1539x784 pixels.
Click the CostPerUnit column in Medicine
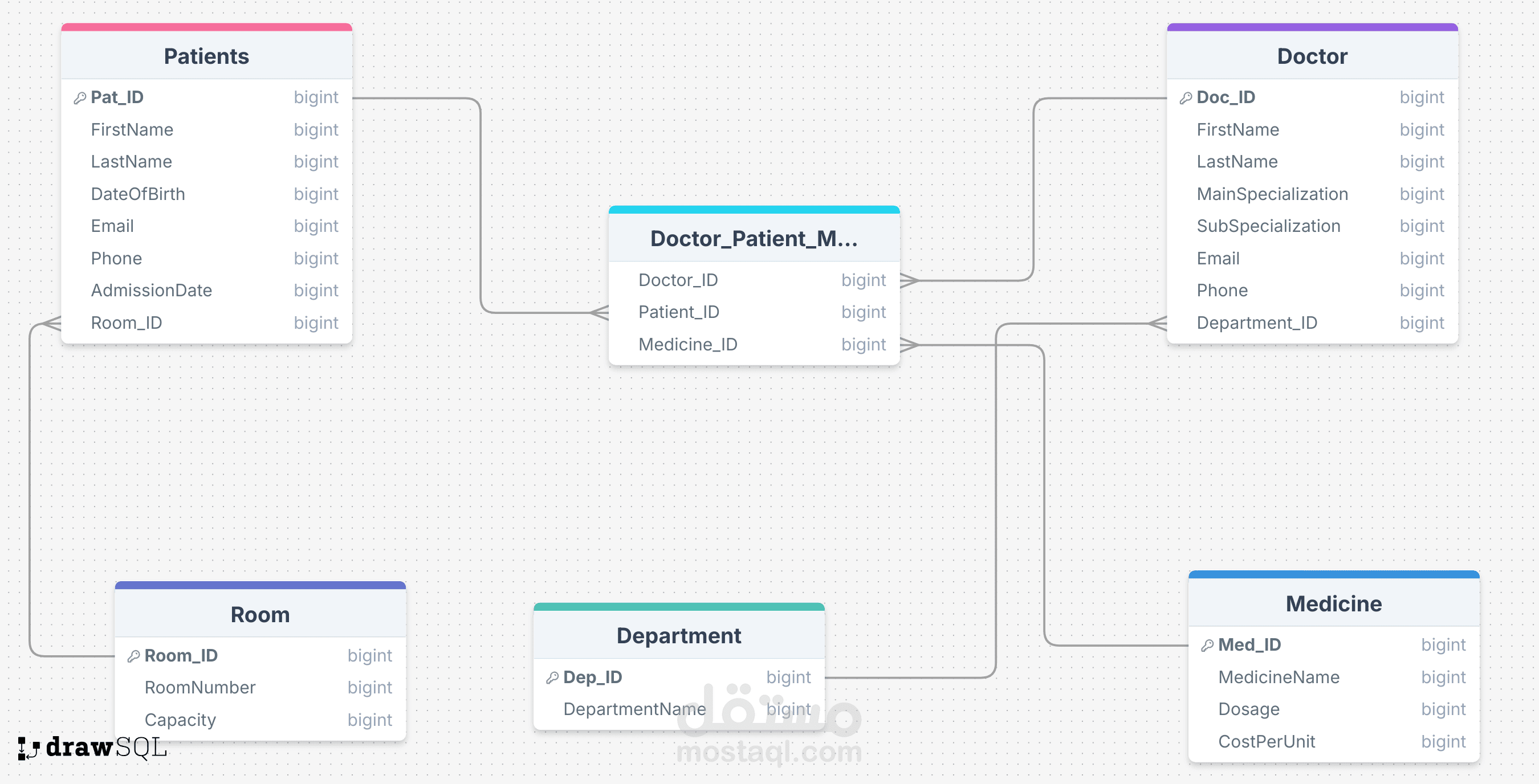pyautogui.click(x=1333, y=742)
